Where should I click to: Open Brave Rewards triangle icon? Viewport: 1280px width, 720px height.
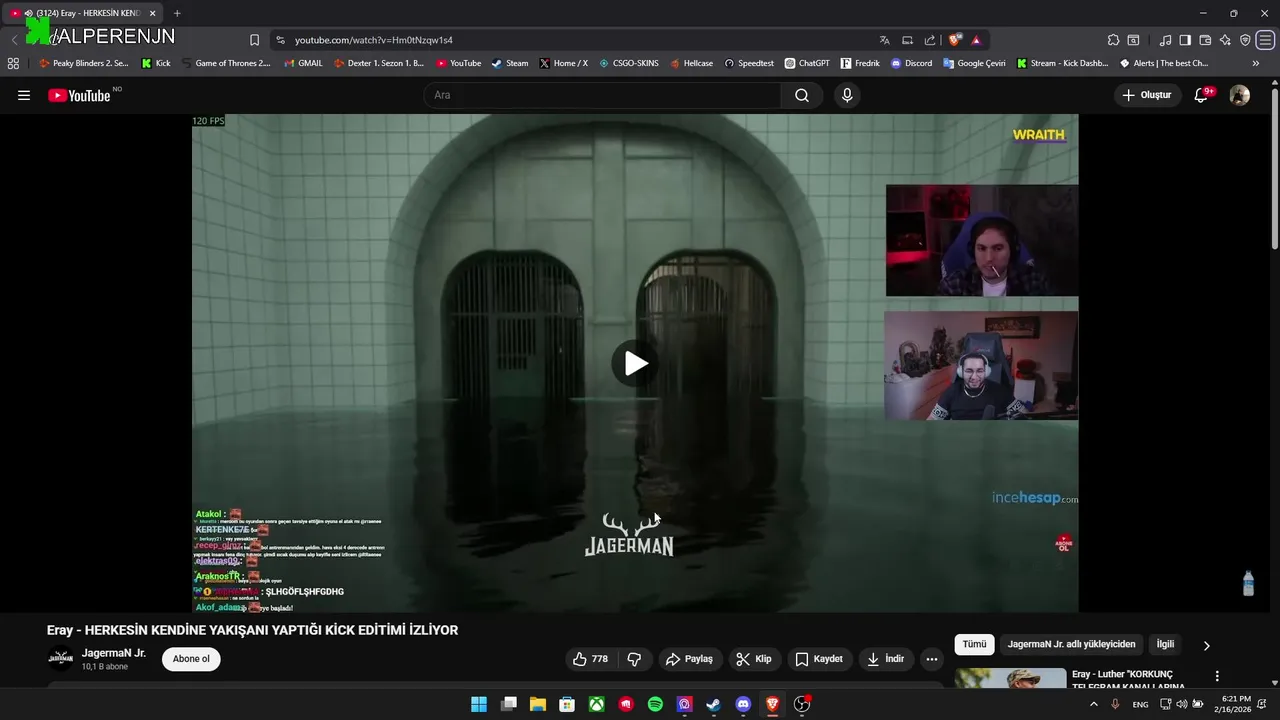976,40
